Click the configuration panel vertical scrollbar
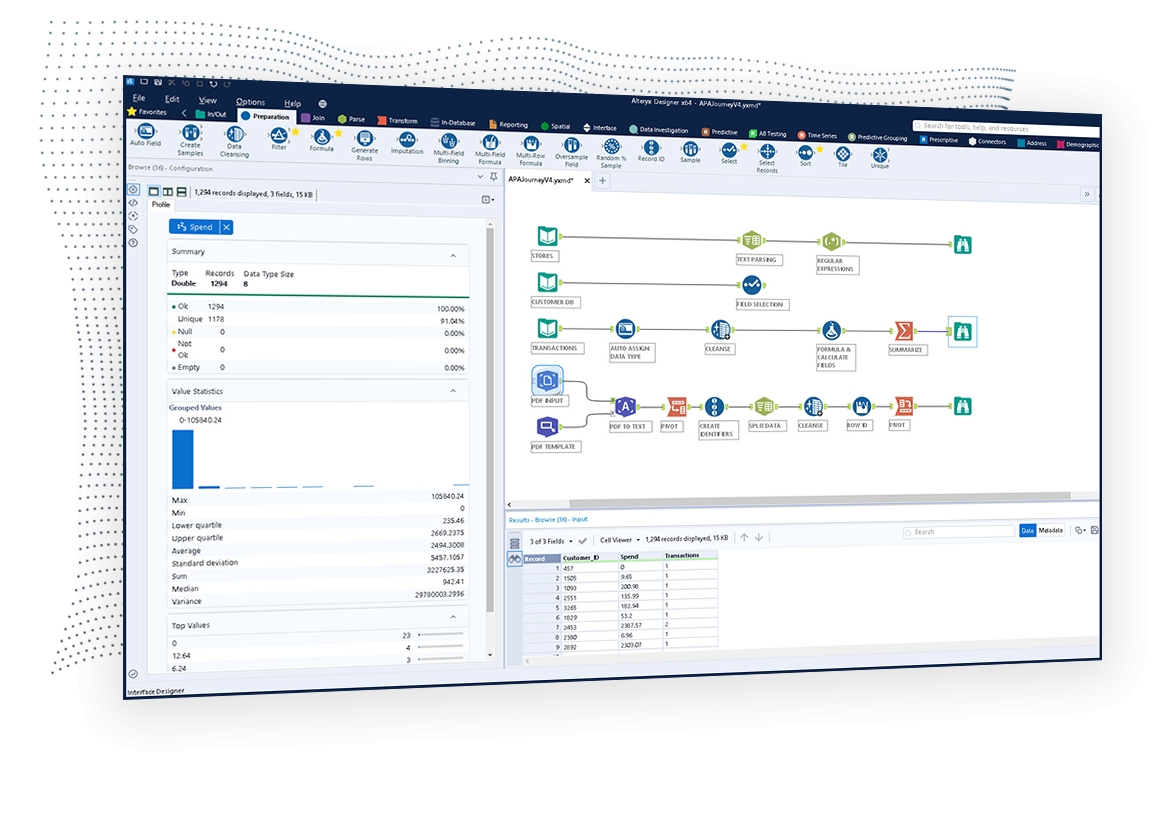 pyautogui.click(x=490, y=419)
